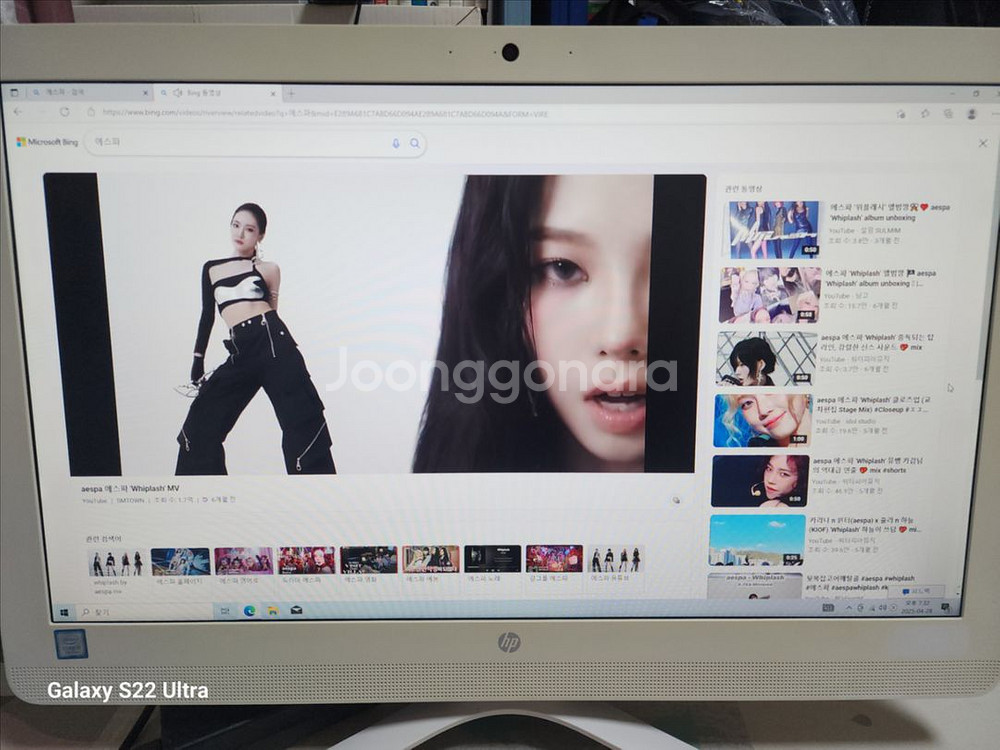Open the browser favorites star icon
The width and height of the screenshot is (1000, 750).
(x=925, y=114)
